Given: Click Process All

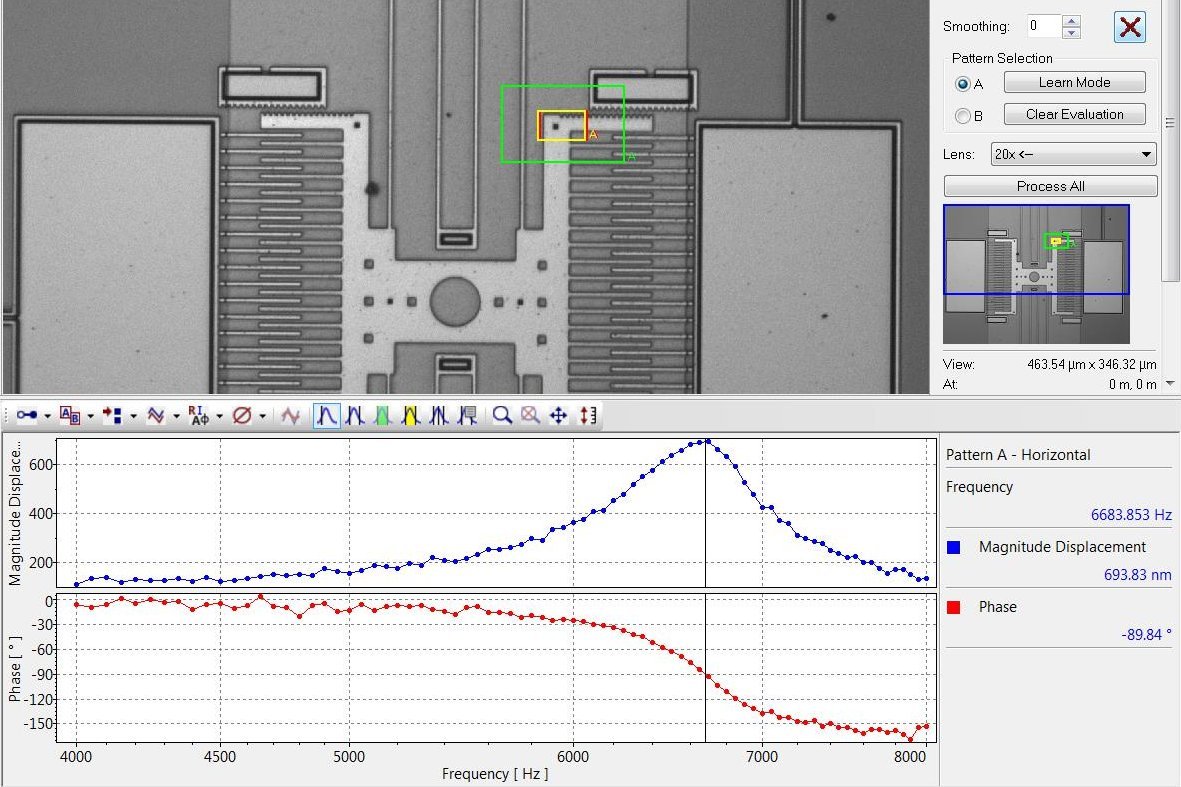Looking at the screenshot, I should (x=1049, y=186).
